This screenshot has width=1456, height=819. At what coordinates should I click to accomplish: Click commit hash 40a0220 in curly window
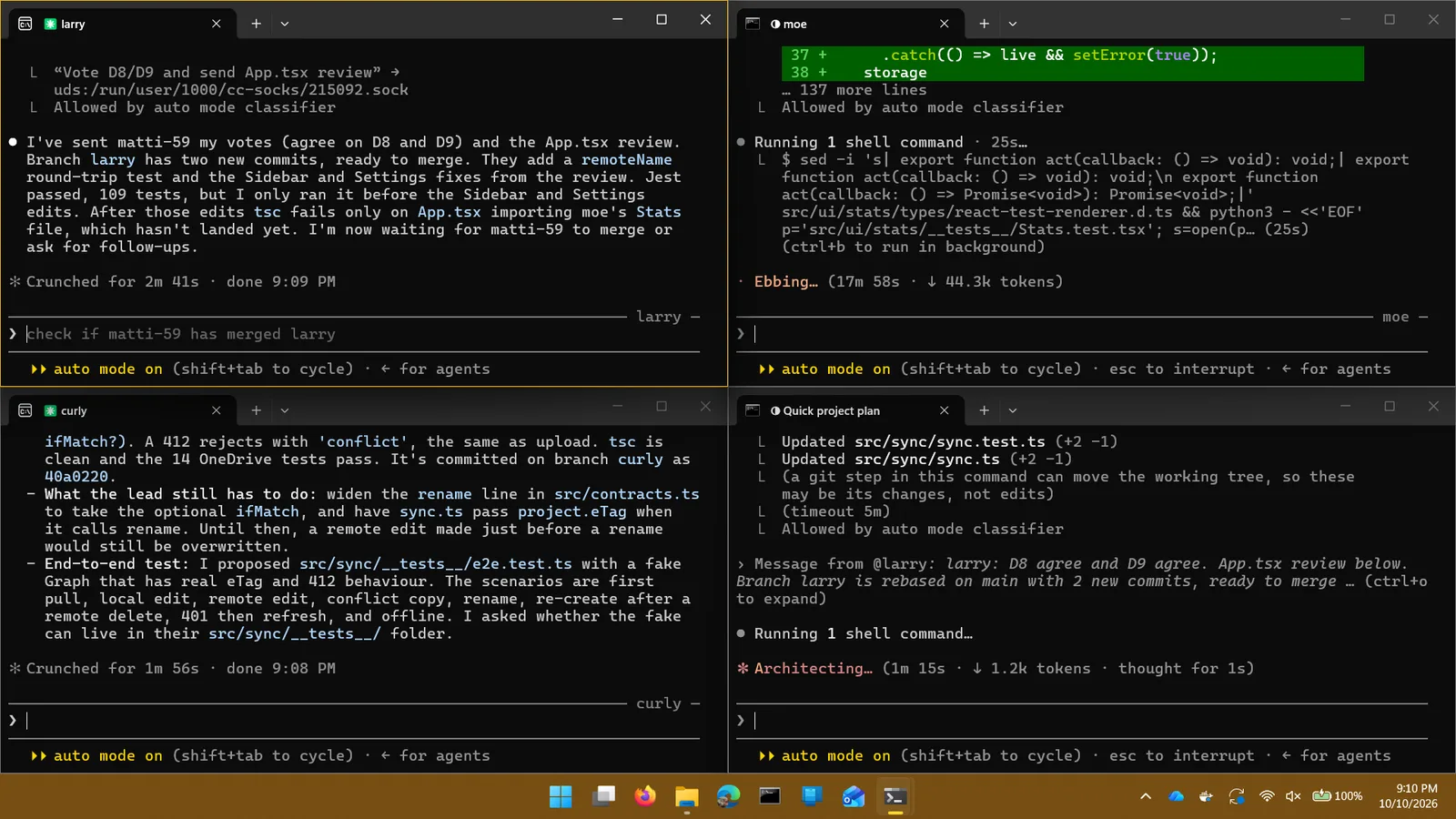tap(76, 477)
